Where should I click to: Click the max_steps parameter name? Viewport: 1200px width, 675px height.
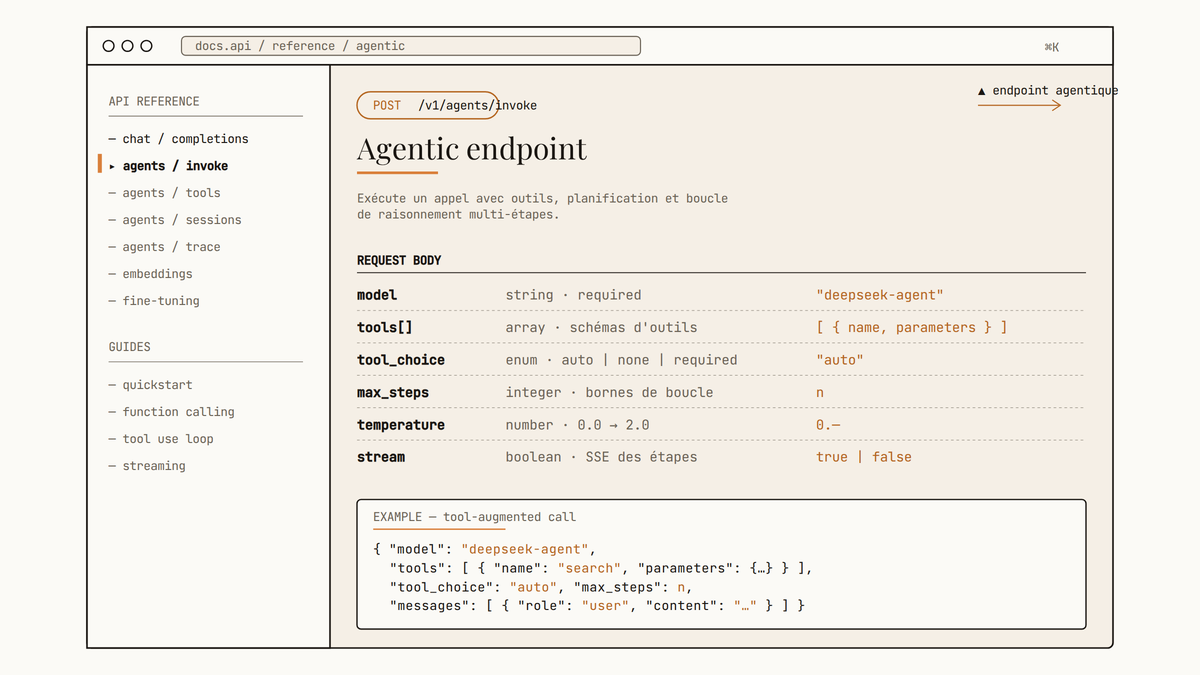(393, 393)
